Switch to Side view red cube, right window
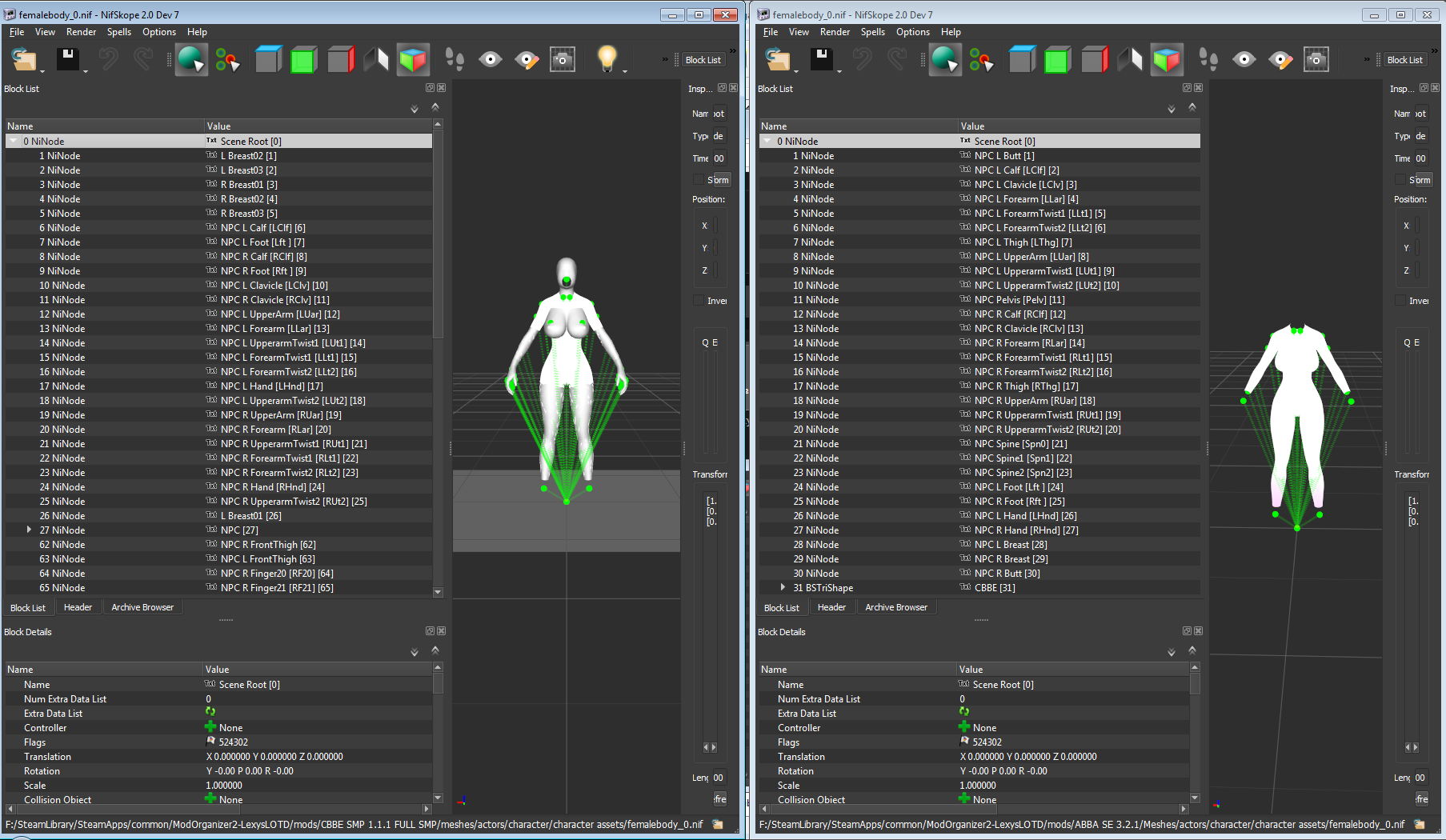The image size is (1446, 840). [1094, 60]
